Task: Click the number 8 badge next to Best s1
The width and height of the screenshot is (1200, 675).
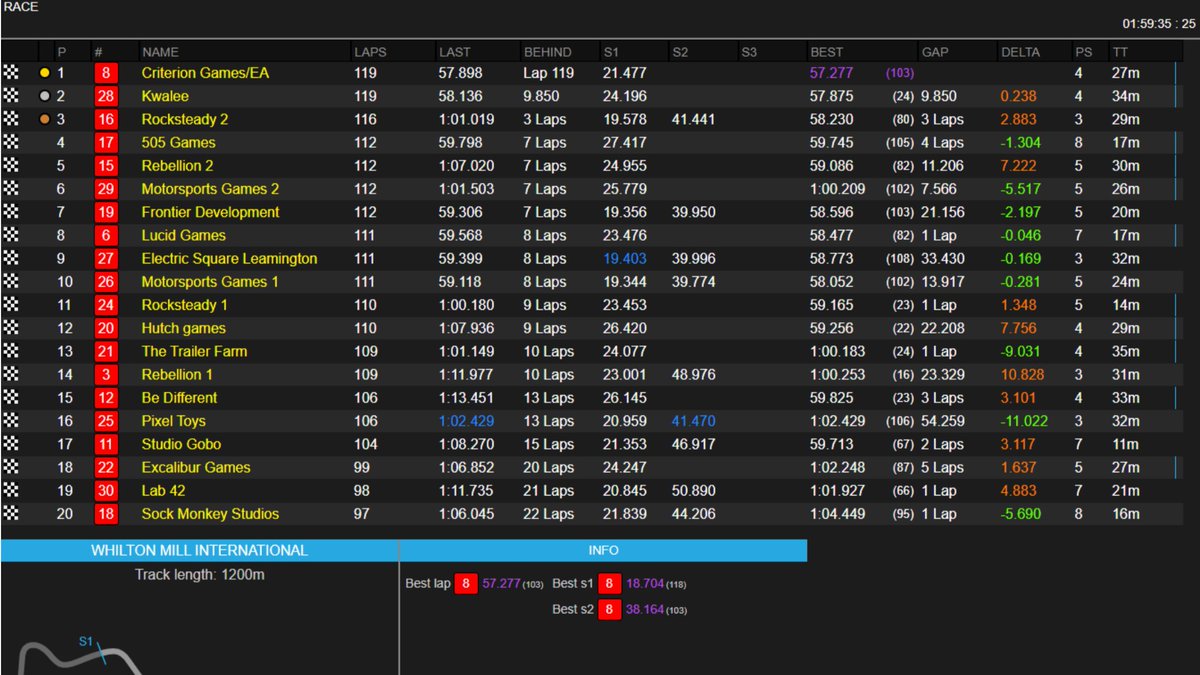Action: 610,583
